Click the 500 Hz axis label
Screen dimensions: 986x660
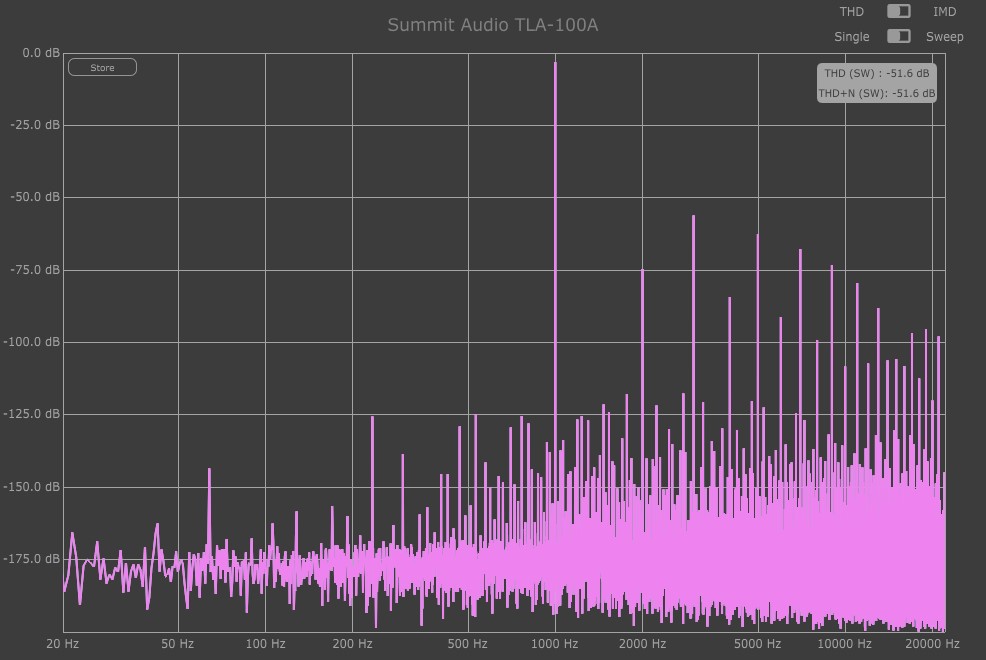(467, 644)
